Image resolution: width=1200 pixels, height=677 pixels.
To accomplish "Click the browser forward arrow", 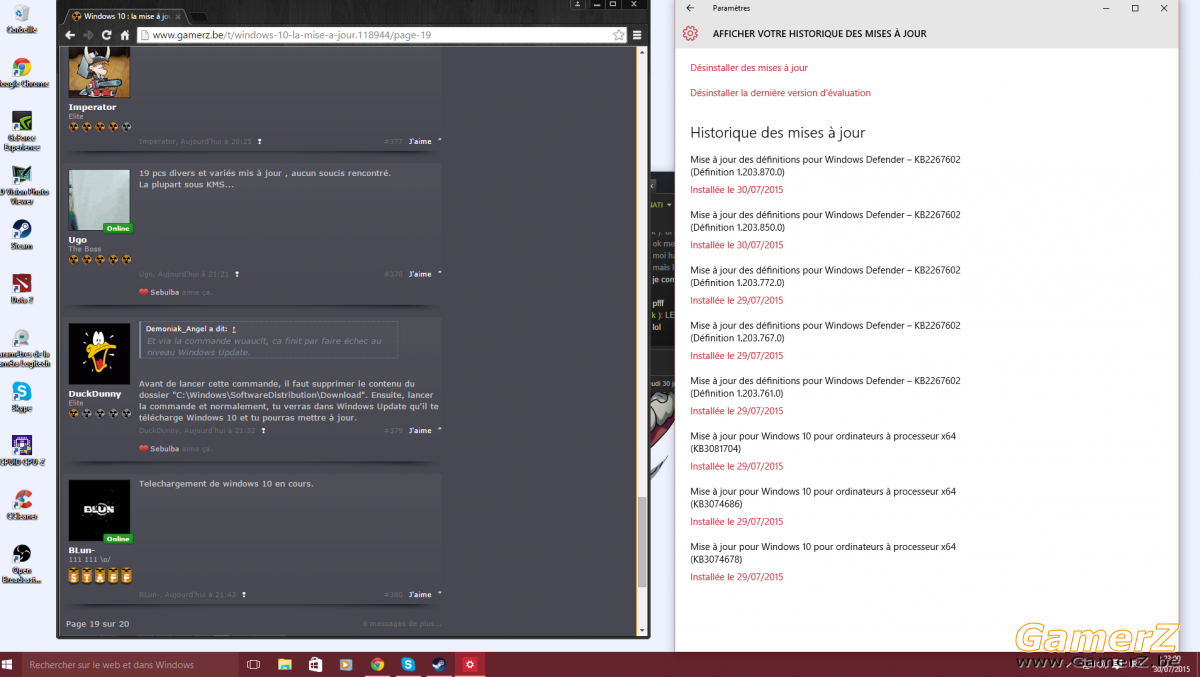I will [x=88, y=35].
